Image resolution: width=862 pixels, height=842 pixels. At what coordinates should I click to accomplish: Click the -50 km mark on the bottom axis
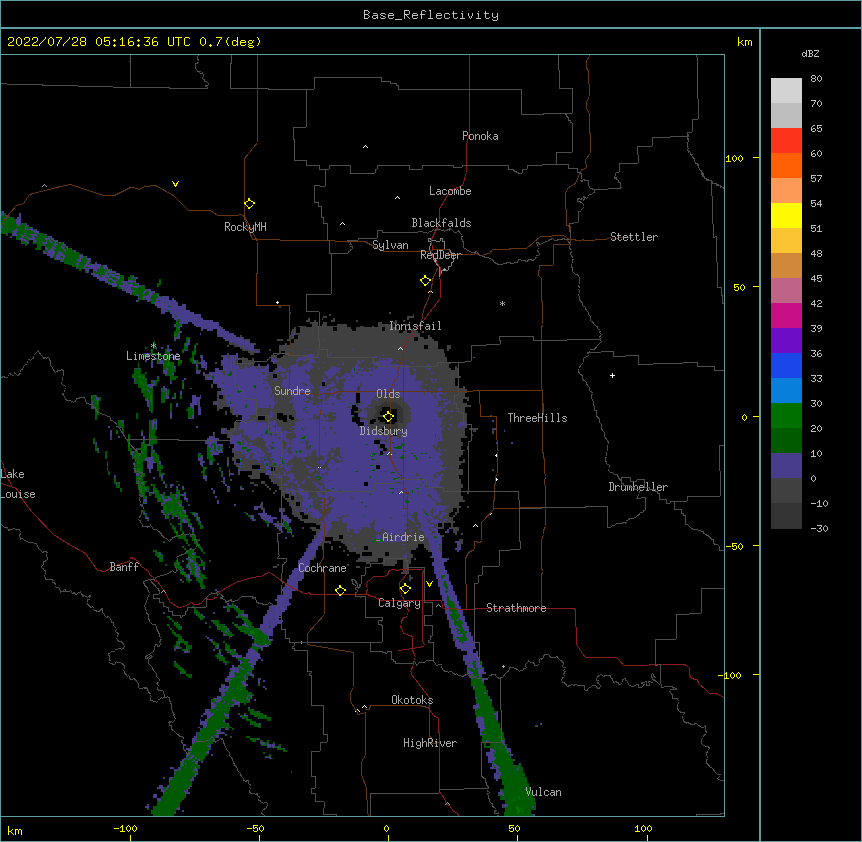click(255, 829)
